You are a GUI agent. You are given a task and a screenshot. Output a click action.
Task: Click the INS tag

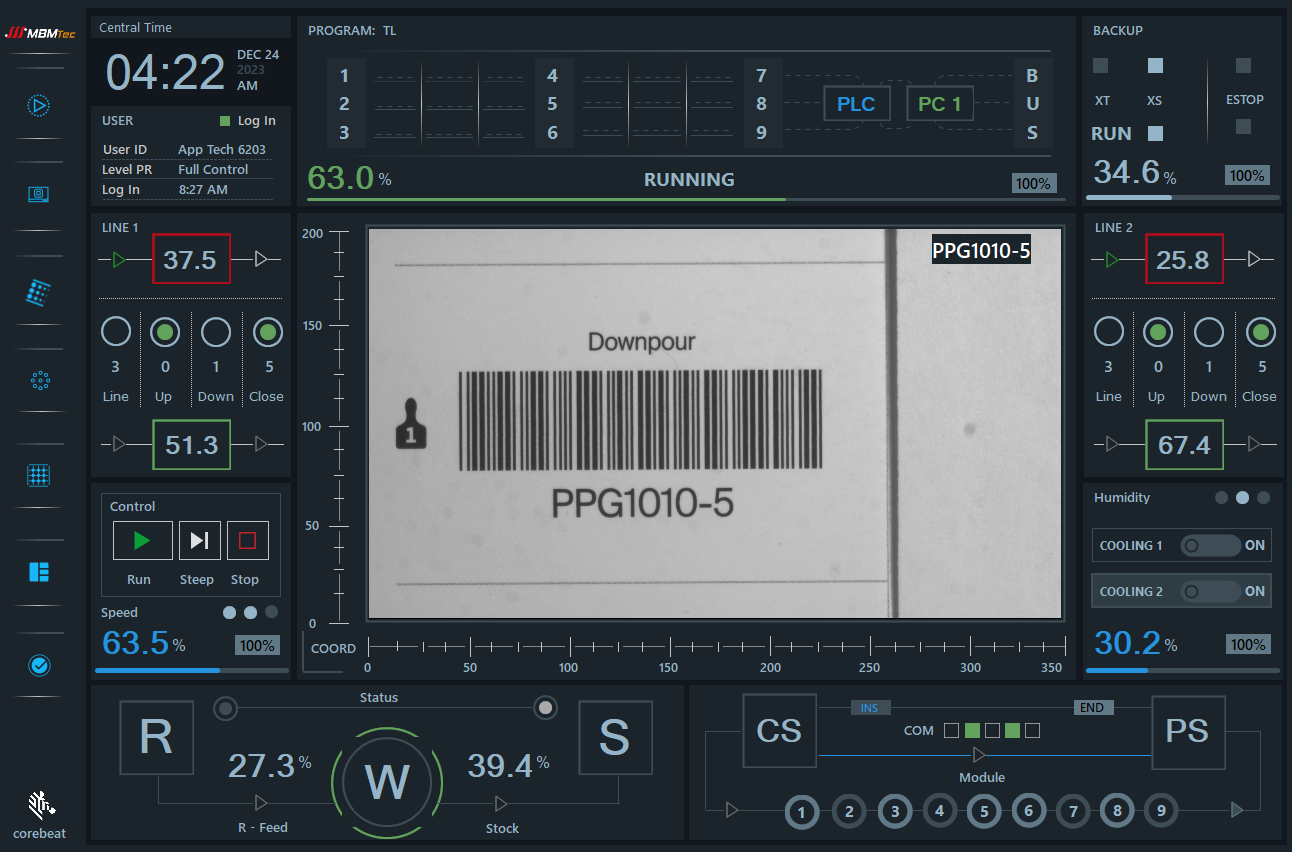click(869, 708)
